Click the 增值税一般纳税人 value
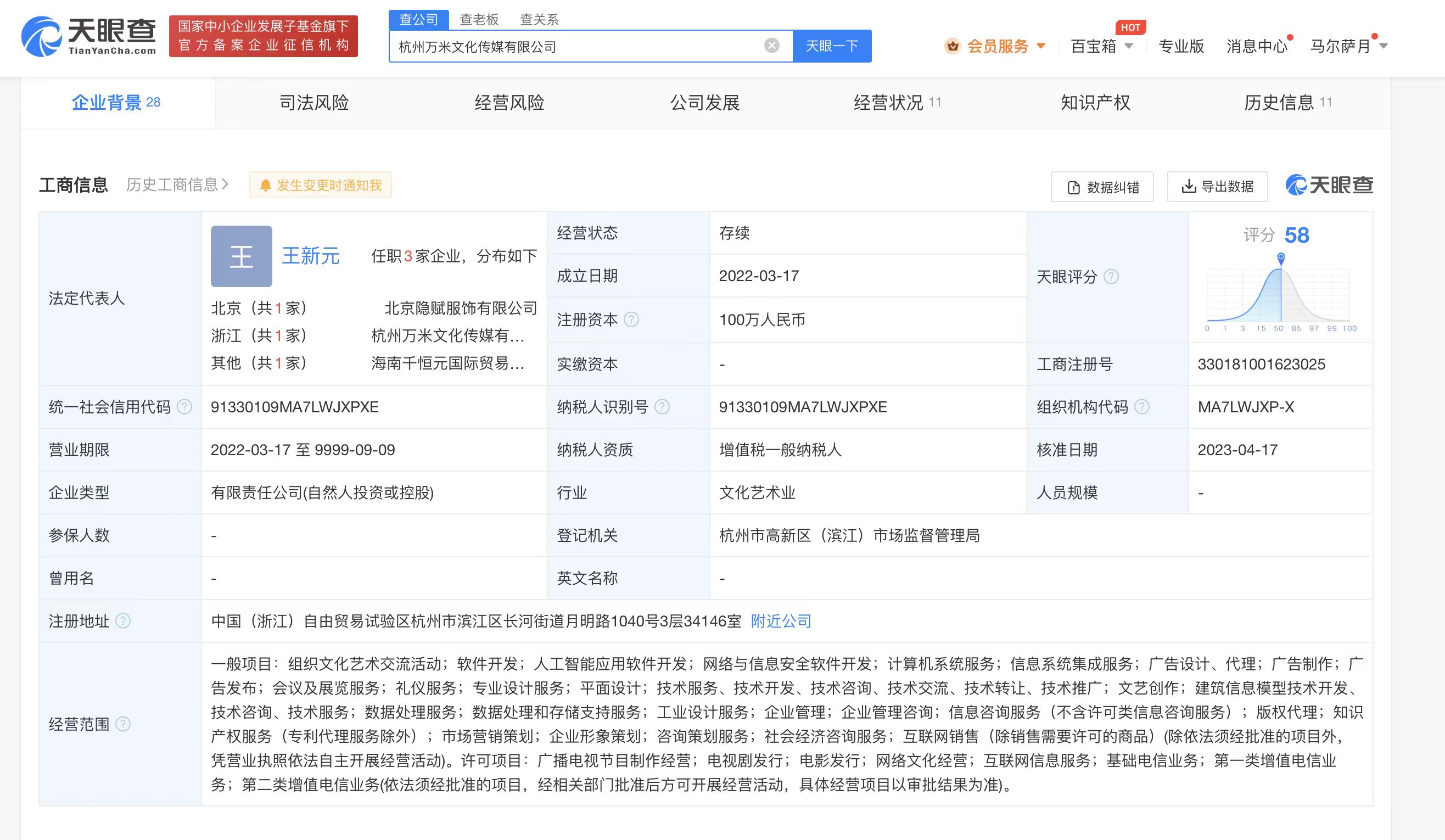 tap(780, 450)
